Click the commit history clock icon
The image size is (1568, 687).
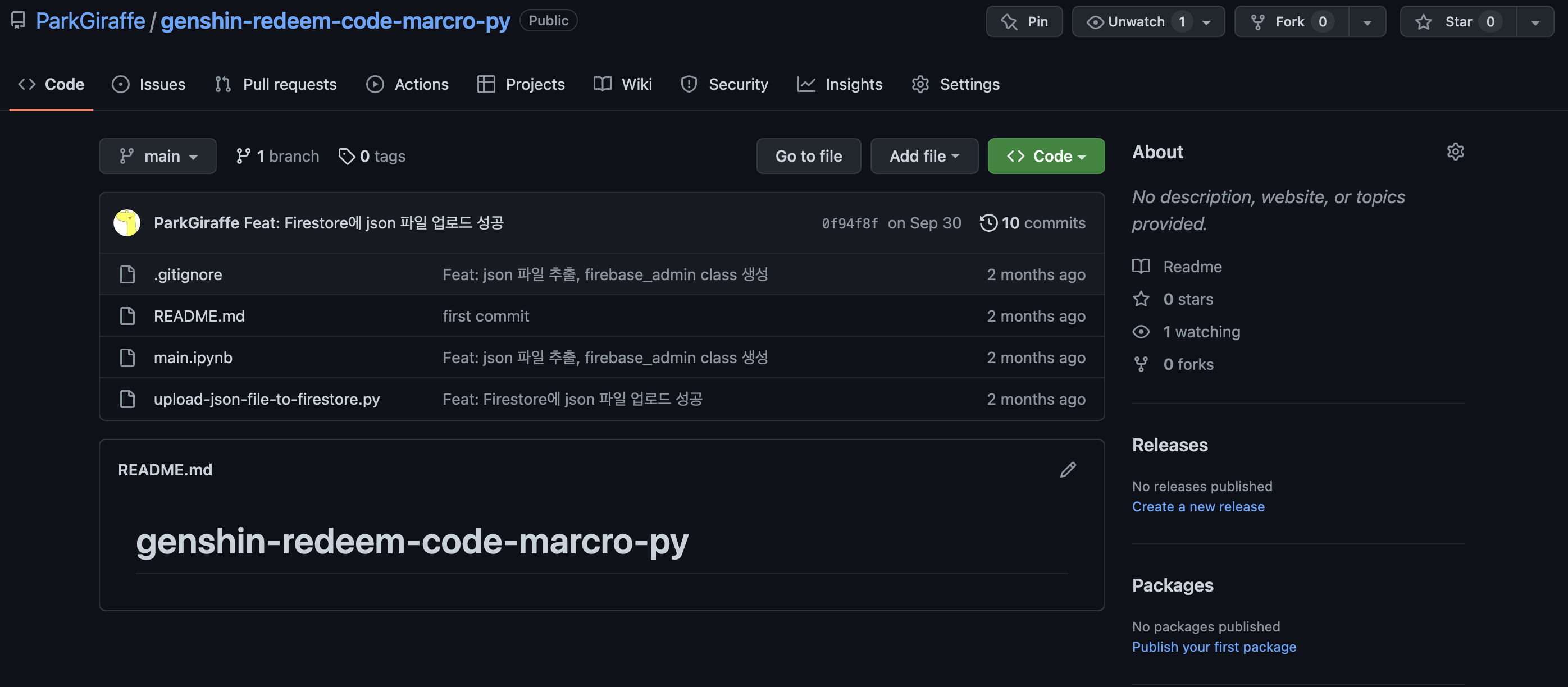[988, 223]
